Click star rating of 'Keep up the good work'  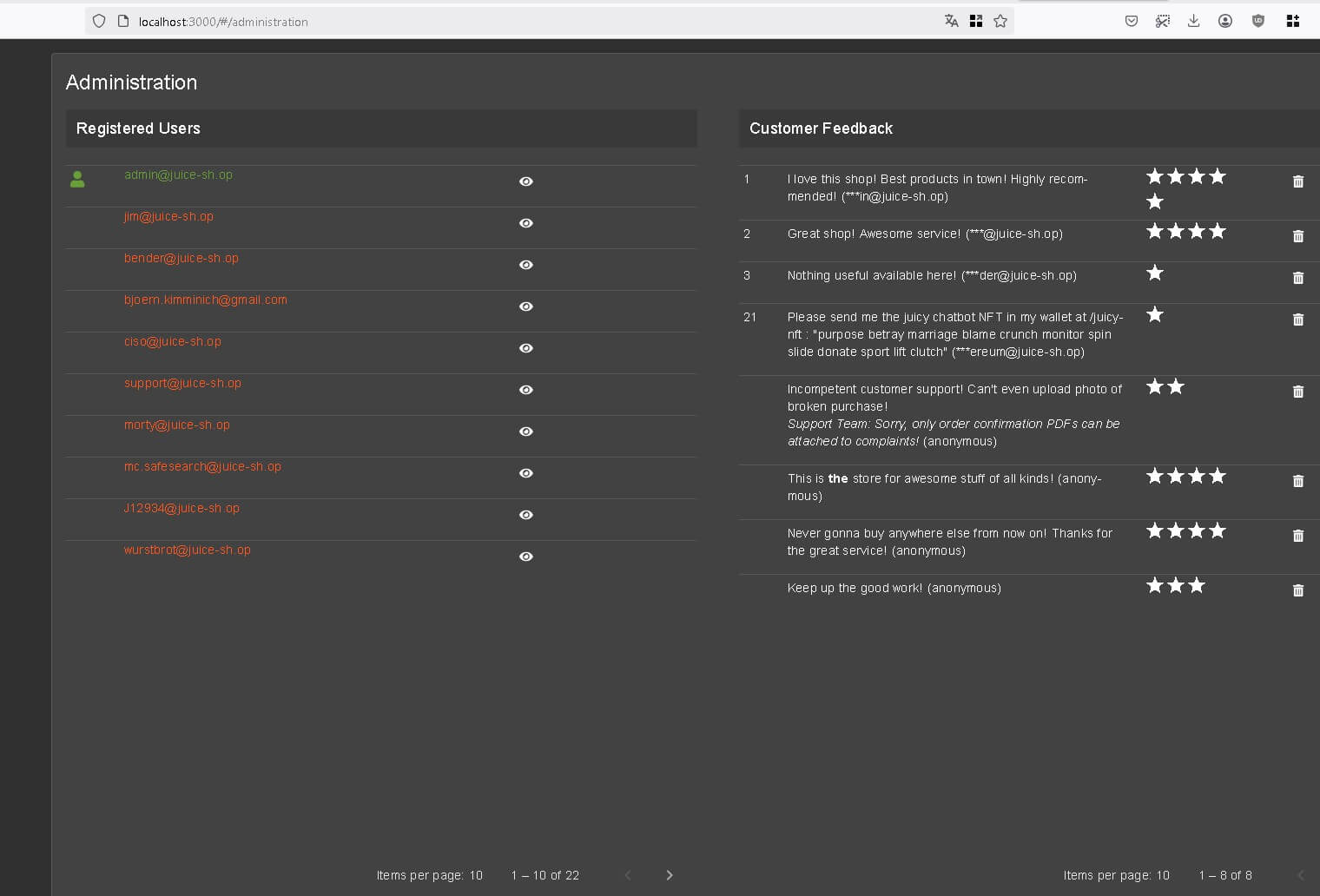tap(1176, 586)
